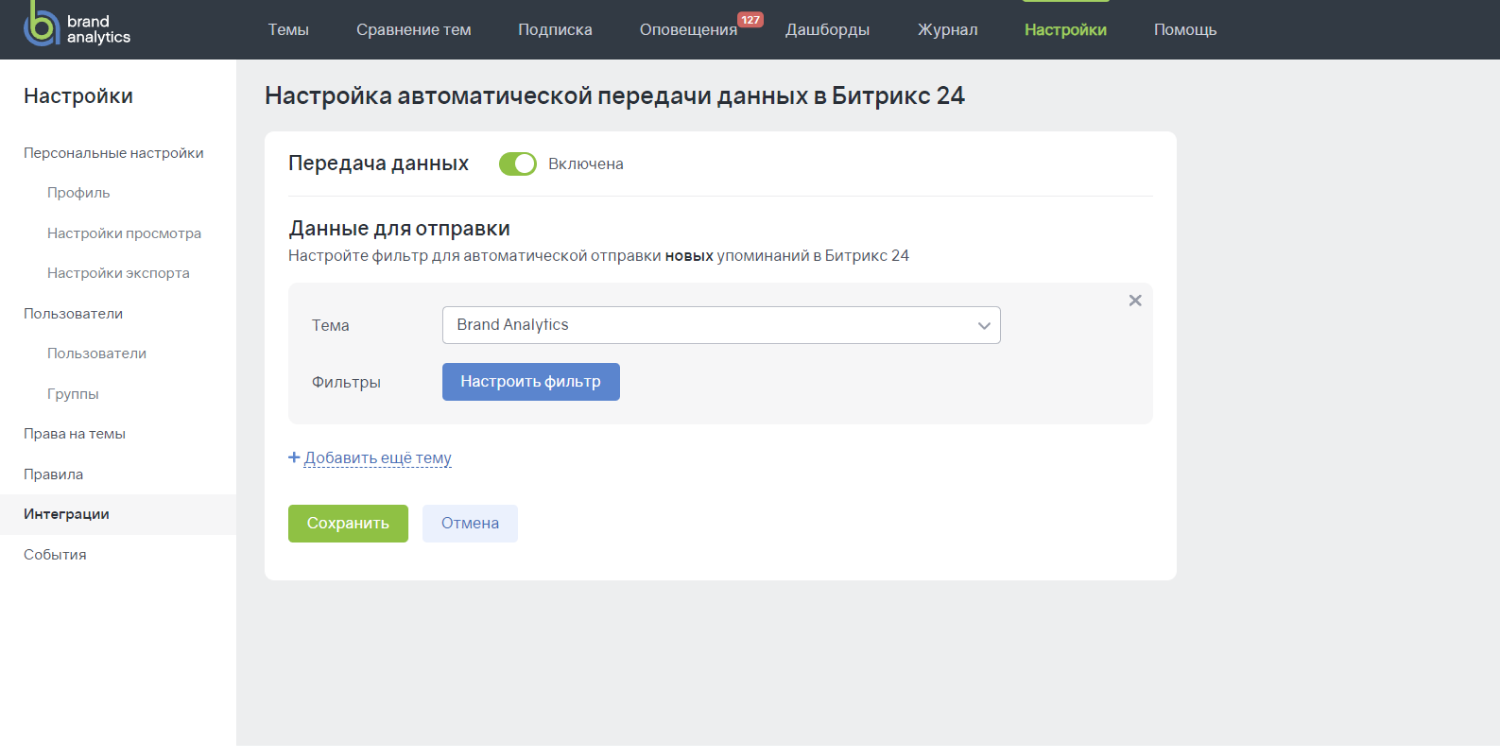Switch to Дашборды
Viewport: 1500px width, 746px height.
click(827, 30)
